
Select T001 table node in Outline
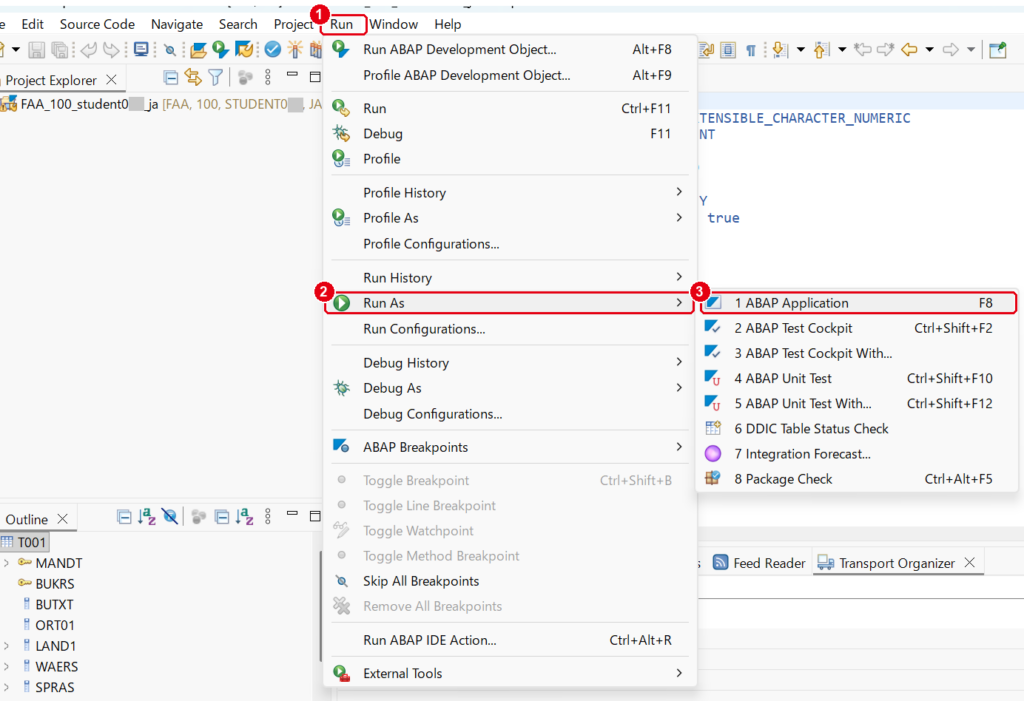coord(24,542)
